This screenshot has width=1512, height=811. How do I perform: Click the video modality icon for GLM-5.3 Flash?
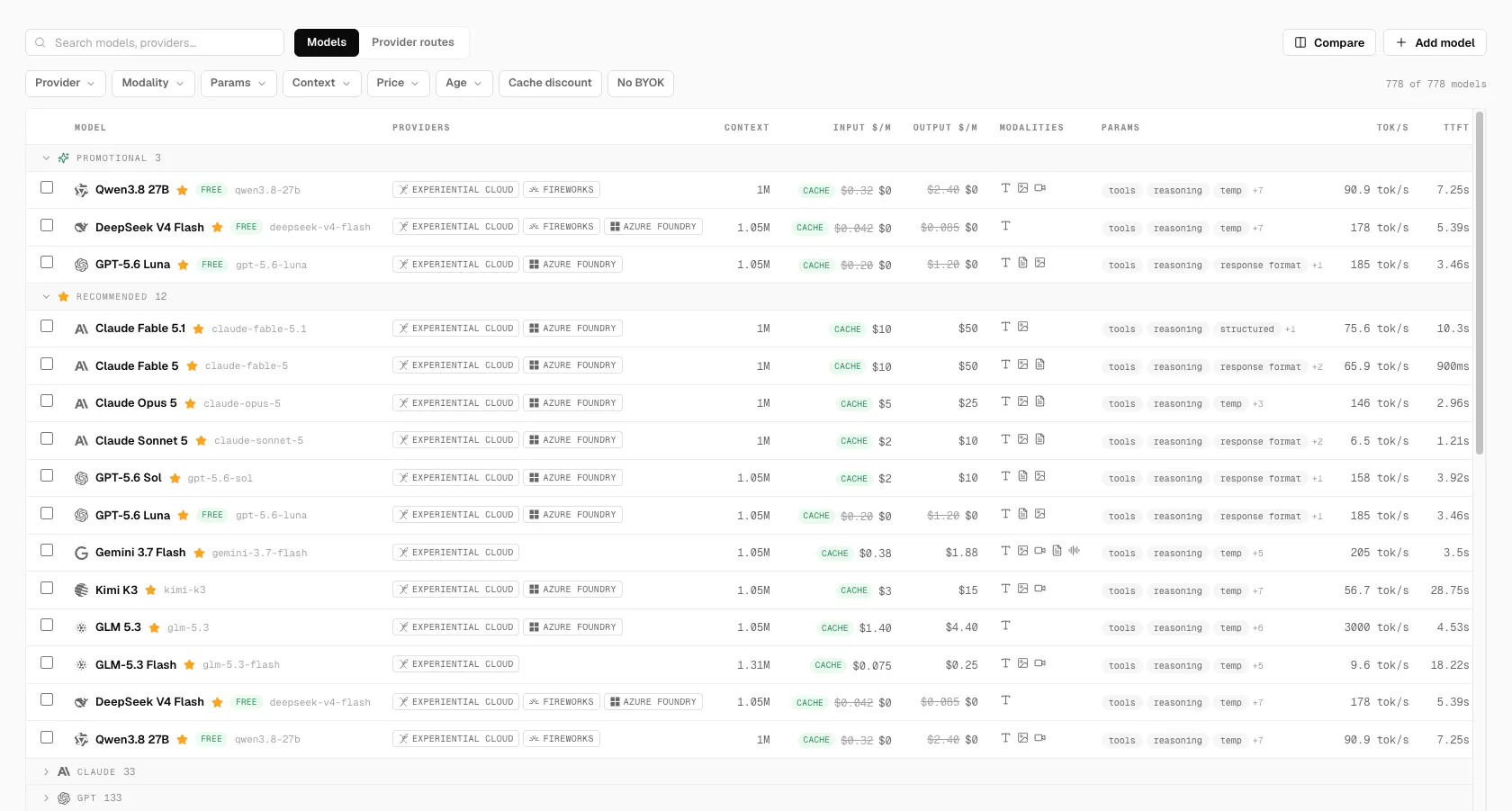(x=1039, y=663)
